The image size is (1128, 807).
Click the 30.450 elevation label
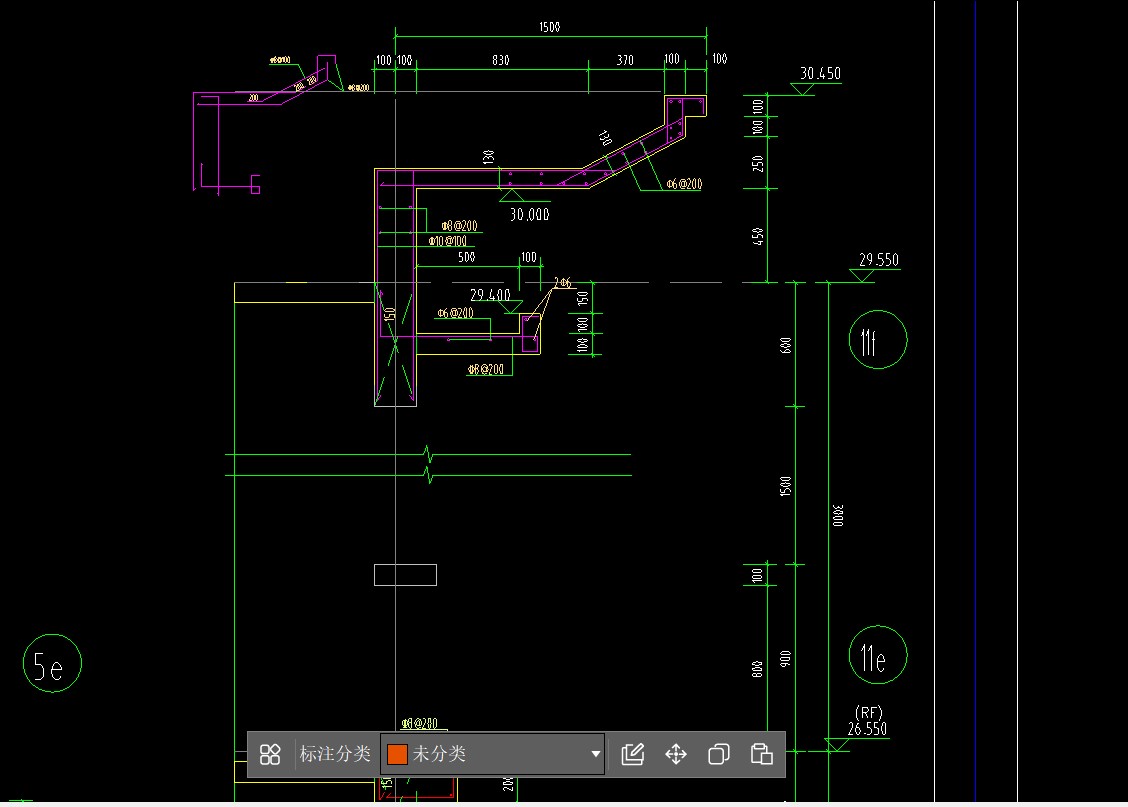(820, 73)
